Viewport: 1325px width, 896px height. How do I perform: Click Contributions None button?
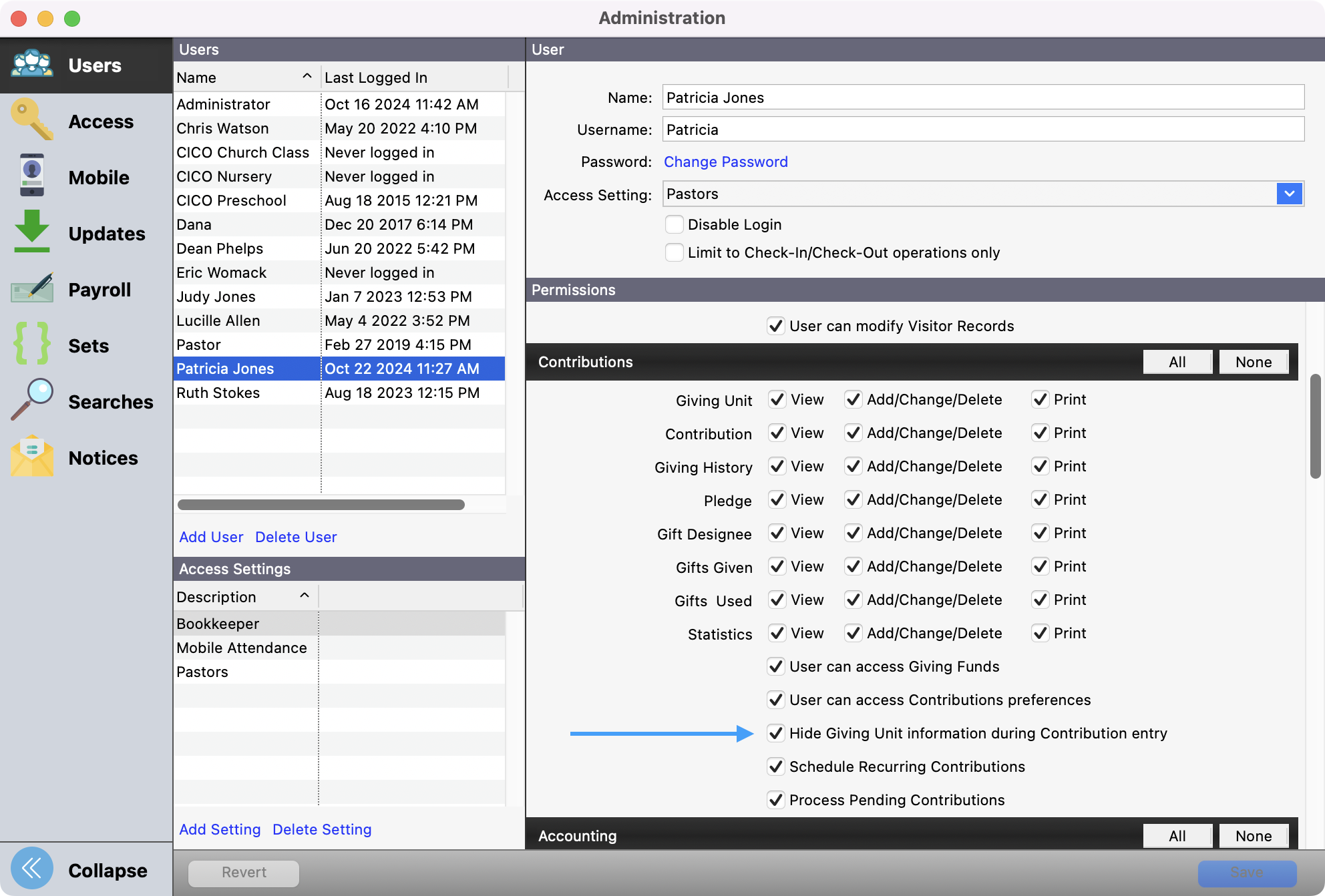pyautogui.click(x=1253, y=362)
